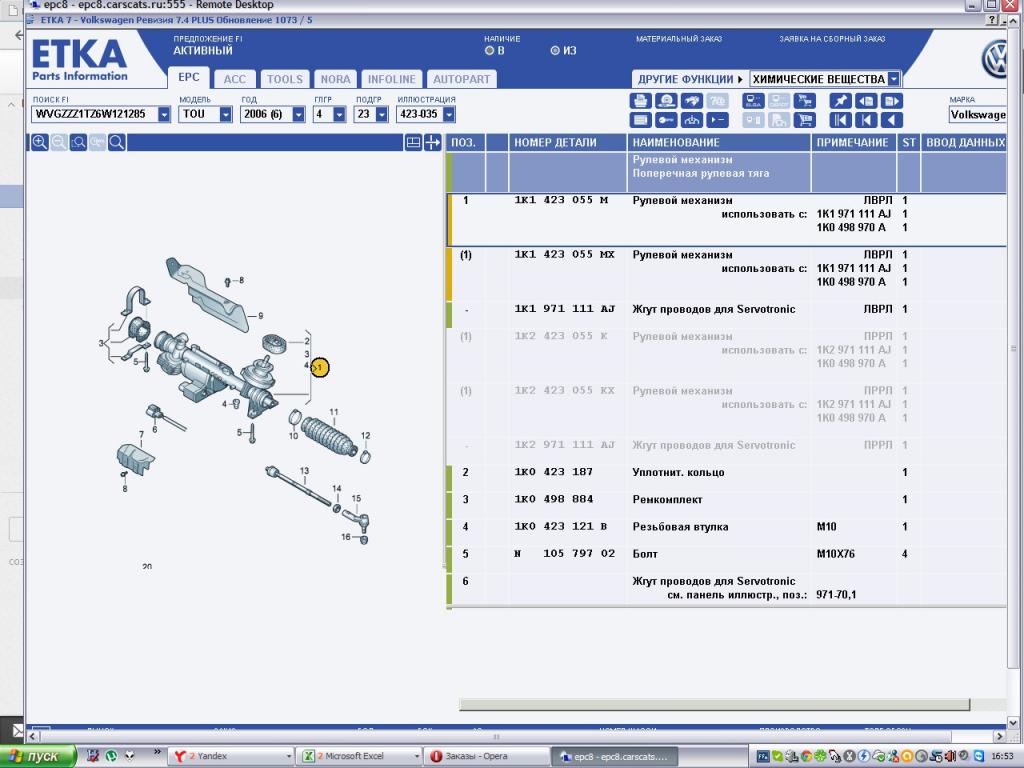1024x768 pixels.
Task: Click the handshake icon in toolbar
Action: click(x=692, y=101)
